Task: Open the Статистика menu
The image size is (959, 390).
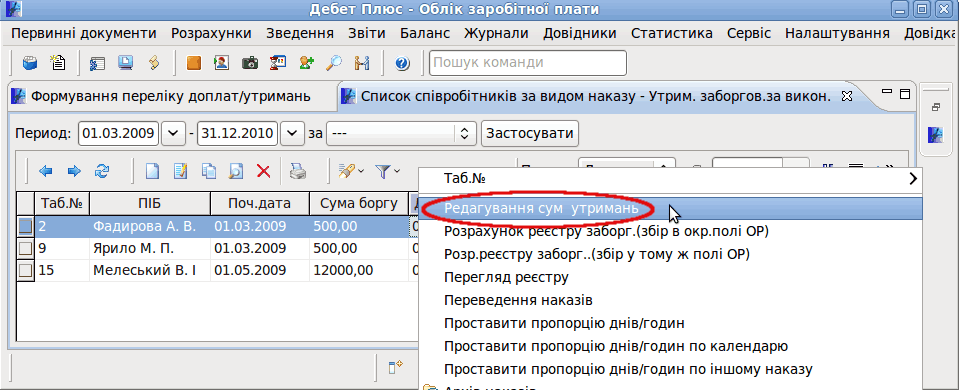Action: [672, 33]
